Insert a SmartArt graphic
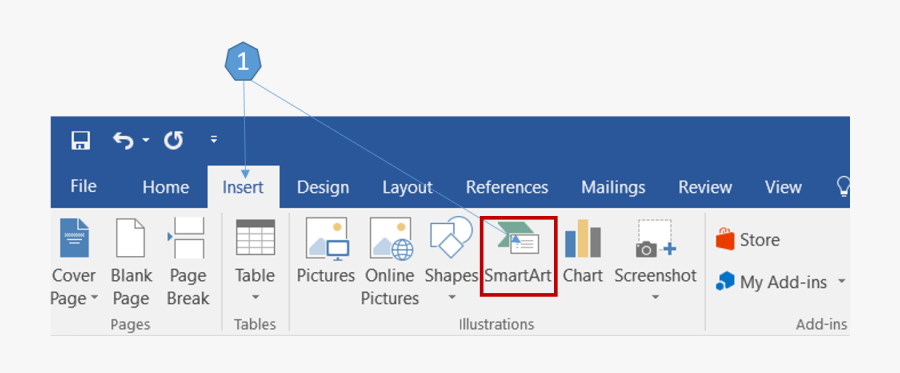The image size is (900, 373). pyautogui.click(x=518, y=256)
